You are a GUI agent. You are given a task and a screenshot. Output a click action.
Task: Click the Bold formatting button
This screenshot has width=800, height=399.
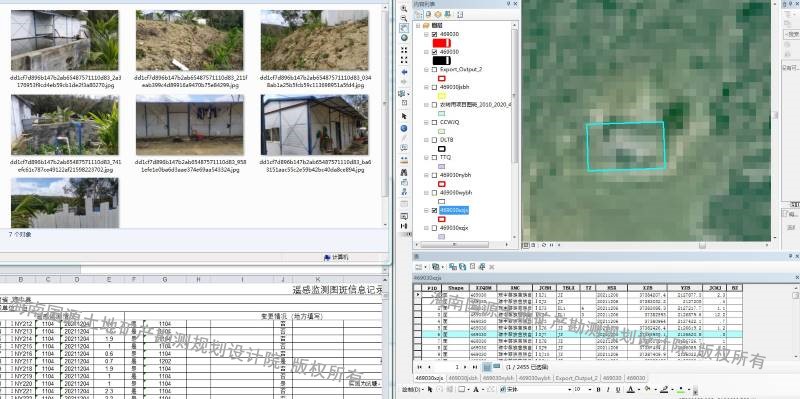(x=598, y=390)
